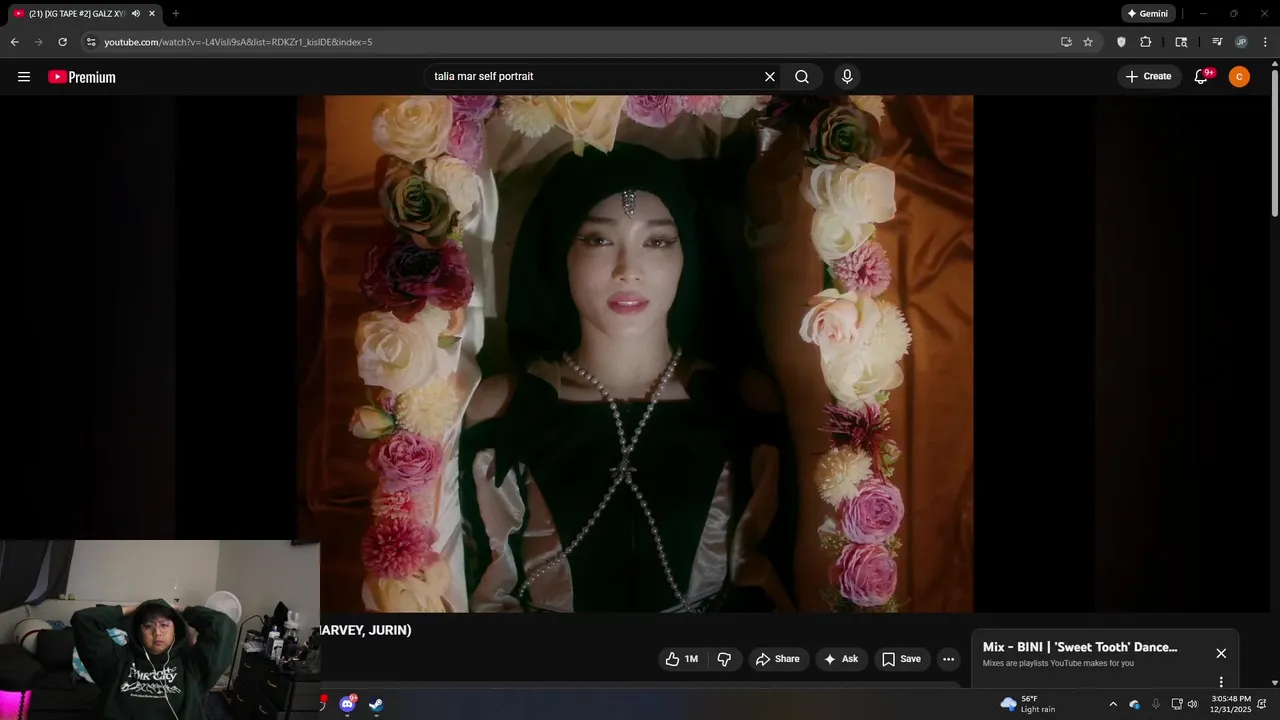This screenshot has height=720, width=1280.
Task: Show hidden system tray icons chevron
Action: [x=1113, y=704]
